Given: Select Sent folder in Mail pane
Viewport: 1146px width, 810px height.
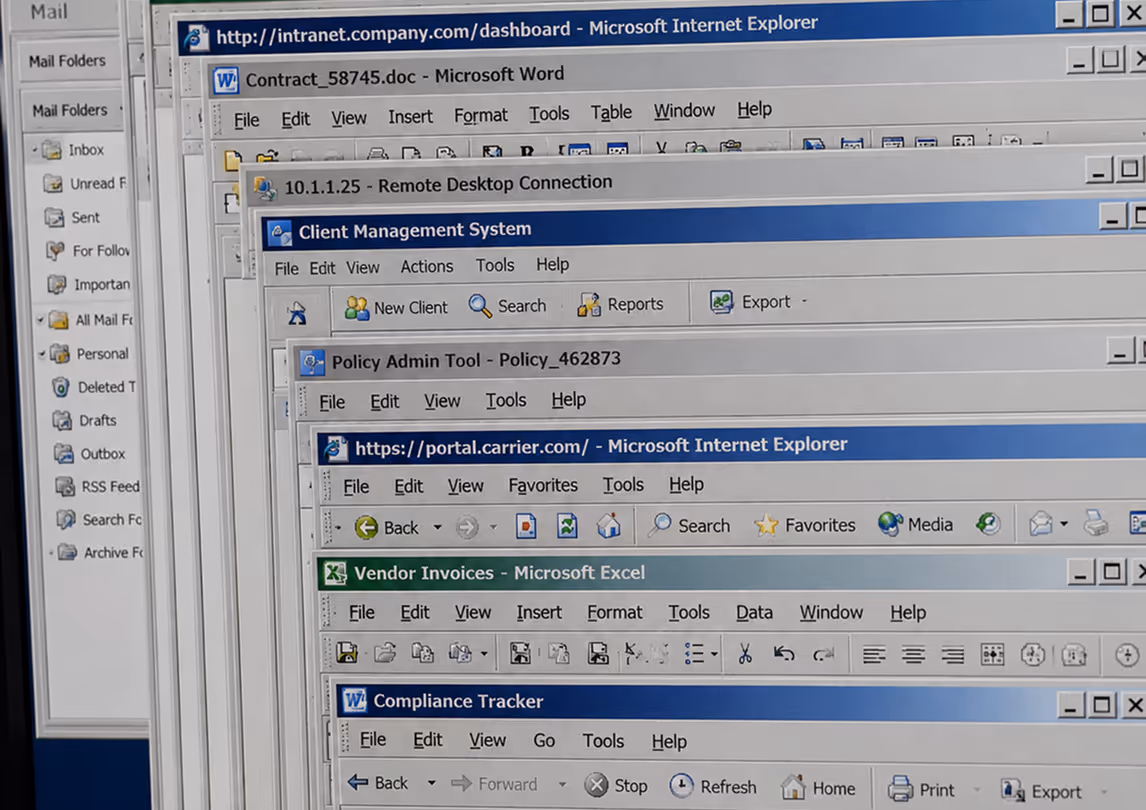Looking at the screenshot, I should [72, 217].
